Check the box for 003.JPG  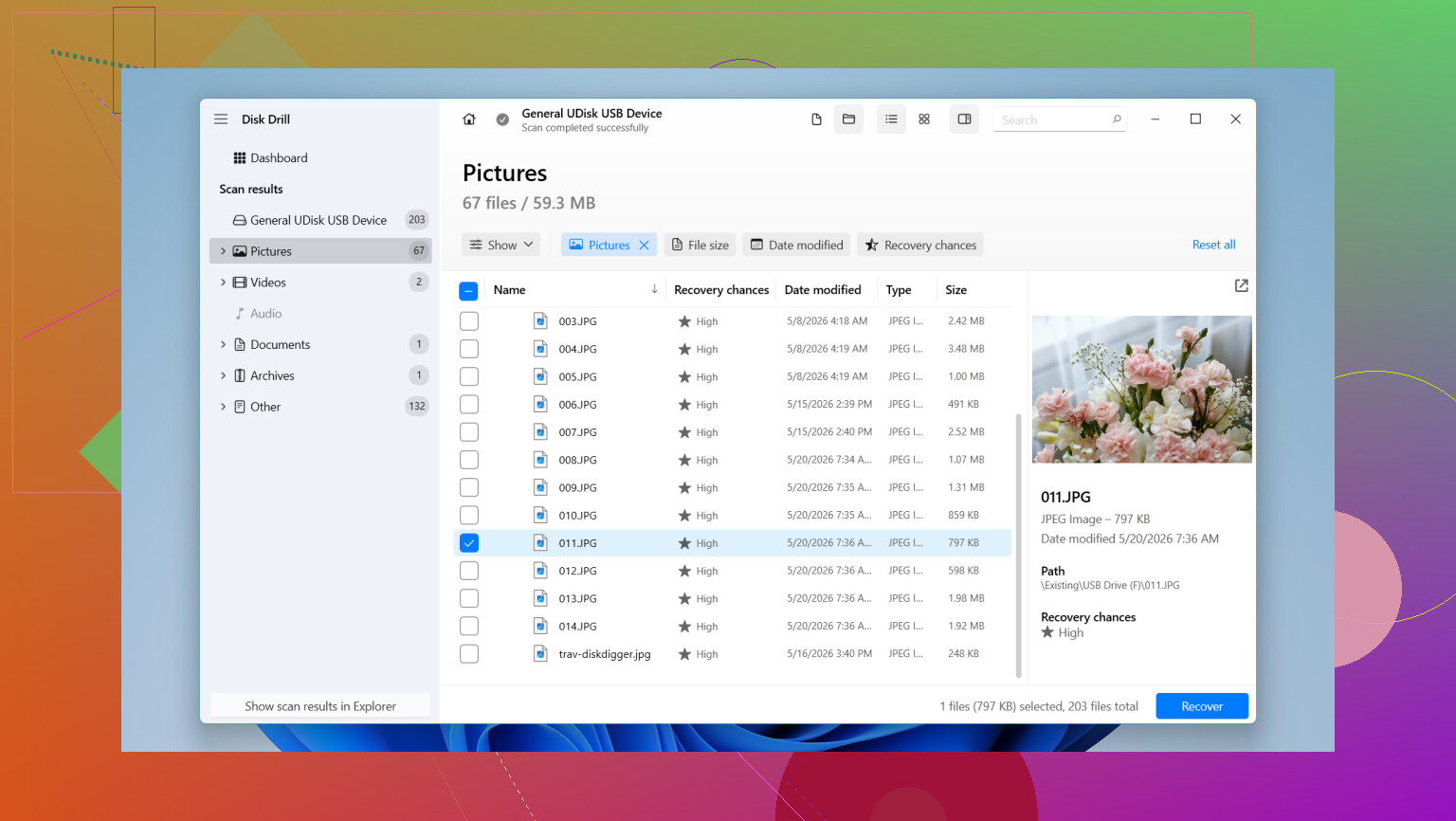pos(469,321)
